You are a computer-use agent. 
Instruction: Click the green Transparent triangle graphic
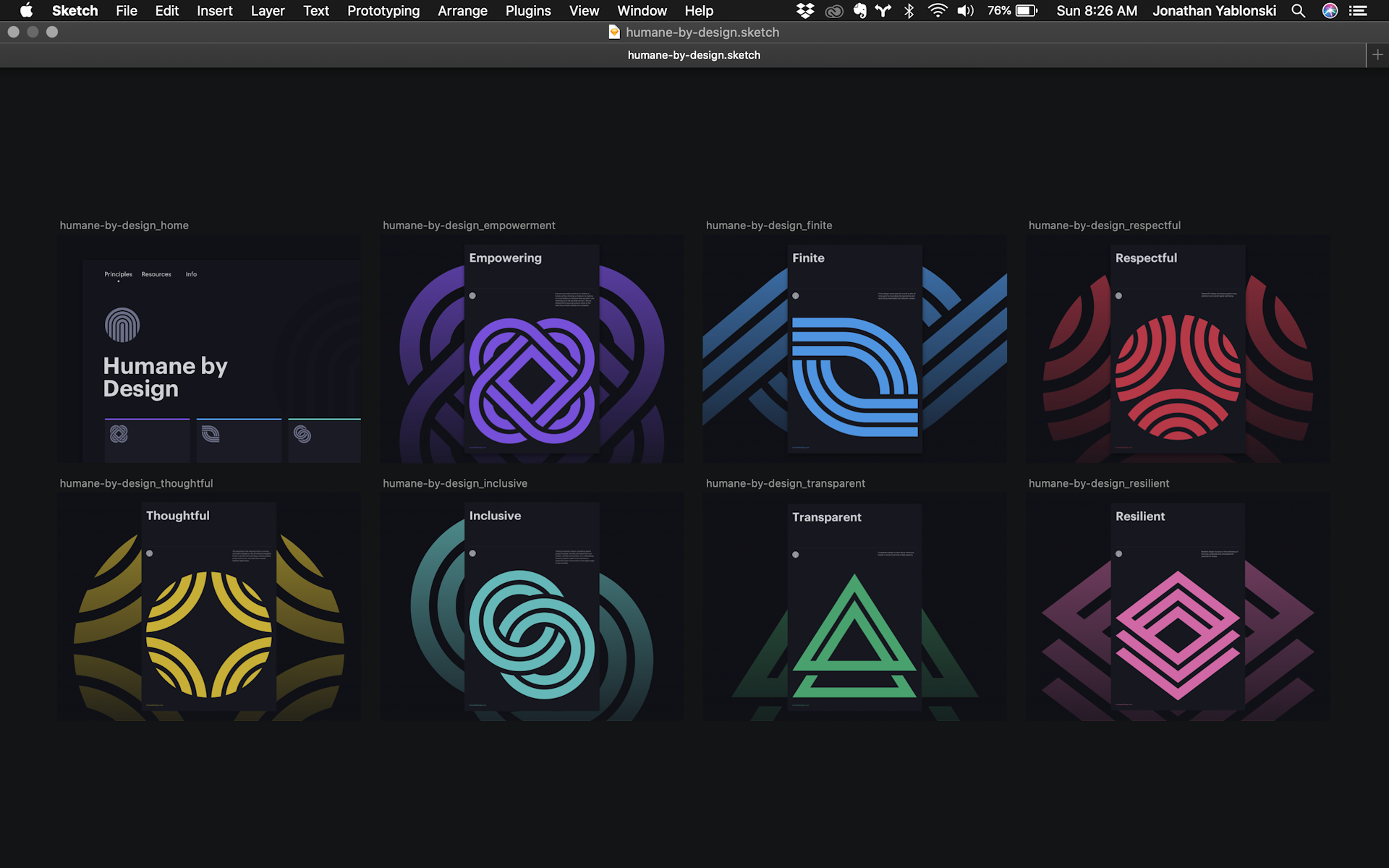tap(855, 636)
